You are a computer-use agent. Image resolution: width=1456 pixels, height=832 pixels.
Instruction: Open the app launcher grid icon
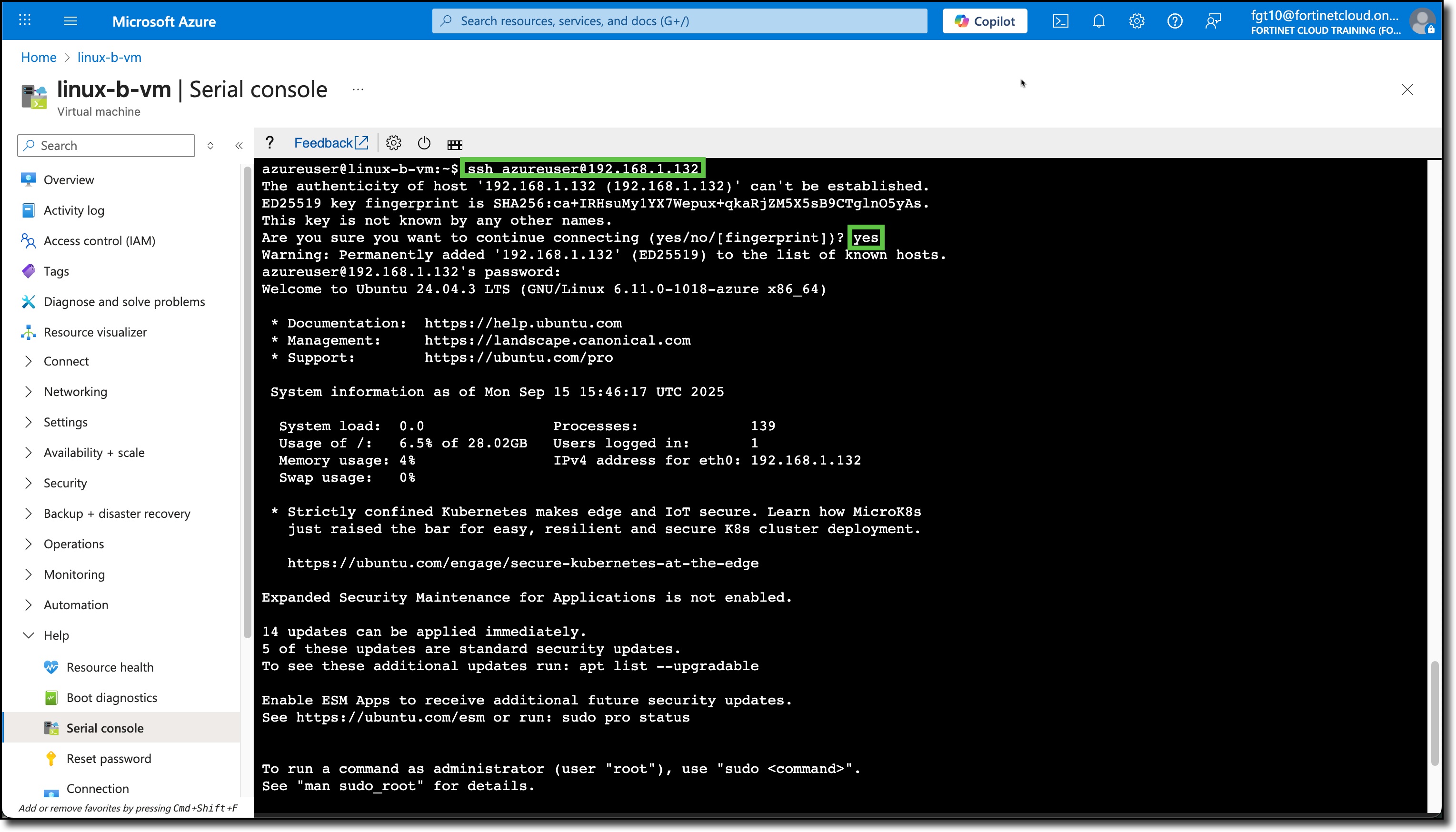pyautogui.click(x=25, y=20)
